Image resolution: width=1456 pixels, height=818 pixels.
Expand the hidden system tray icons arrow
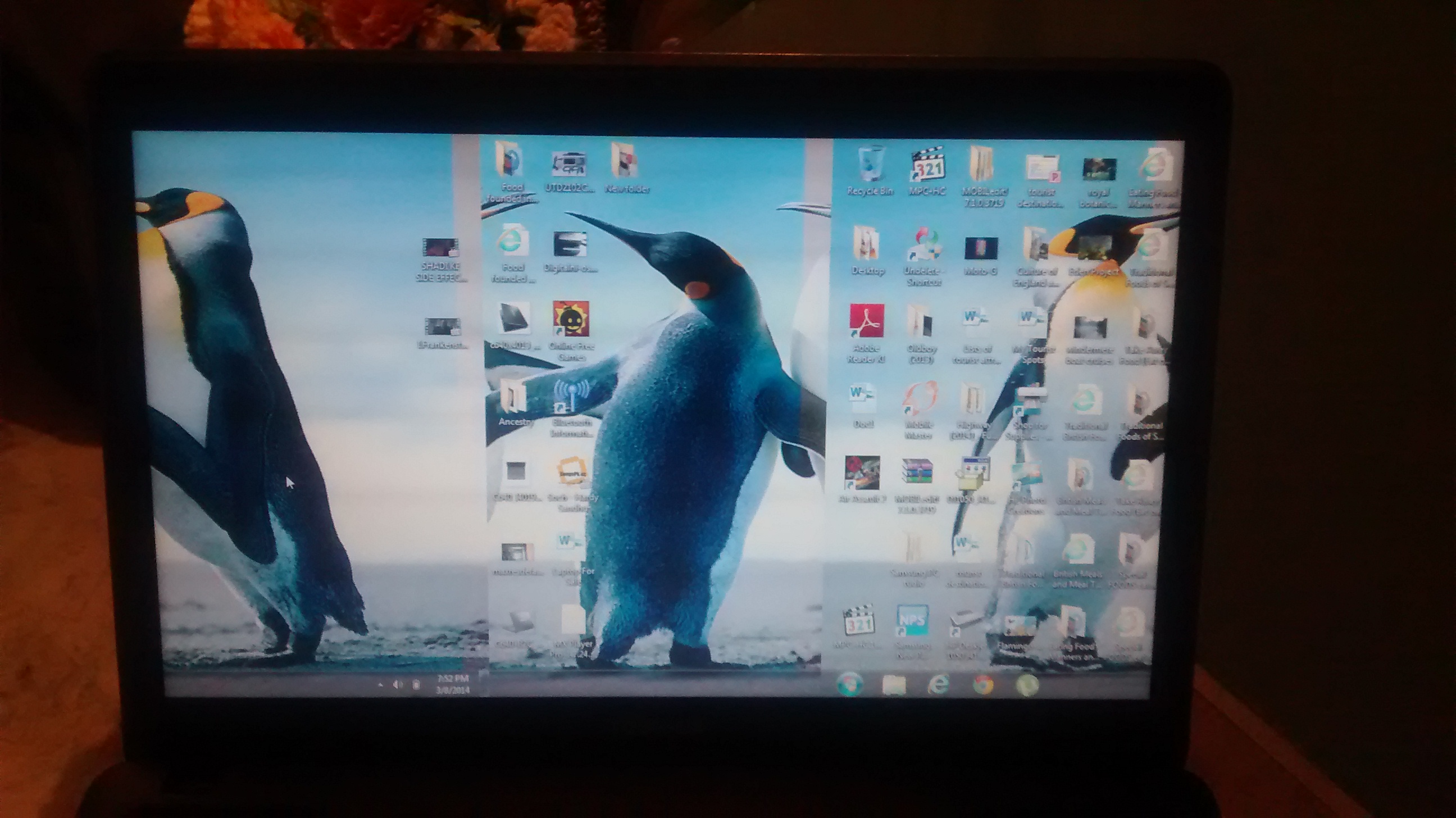pos(380,685)
